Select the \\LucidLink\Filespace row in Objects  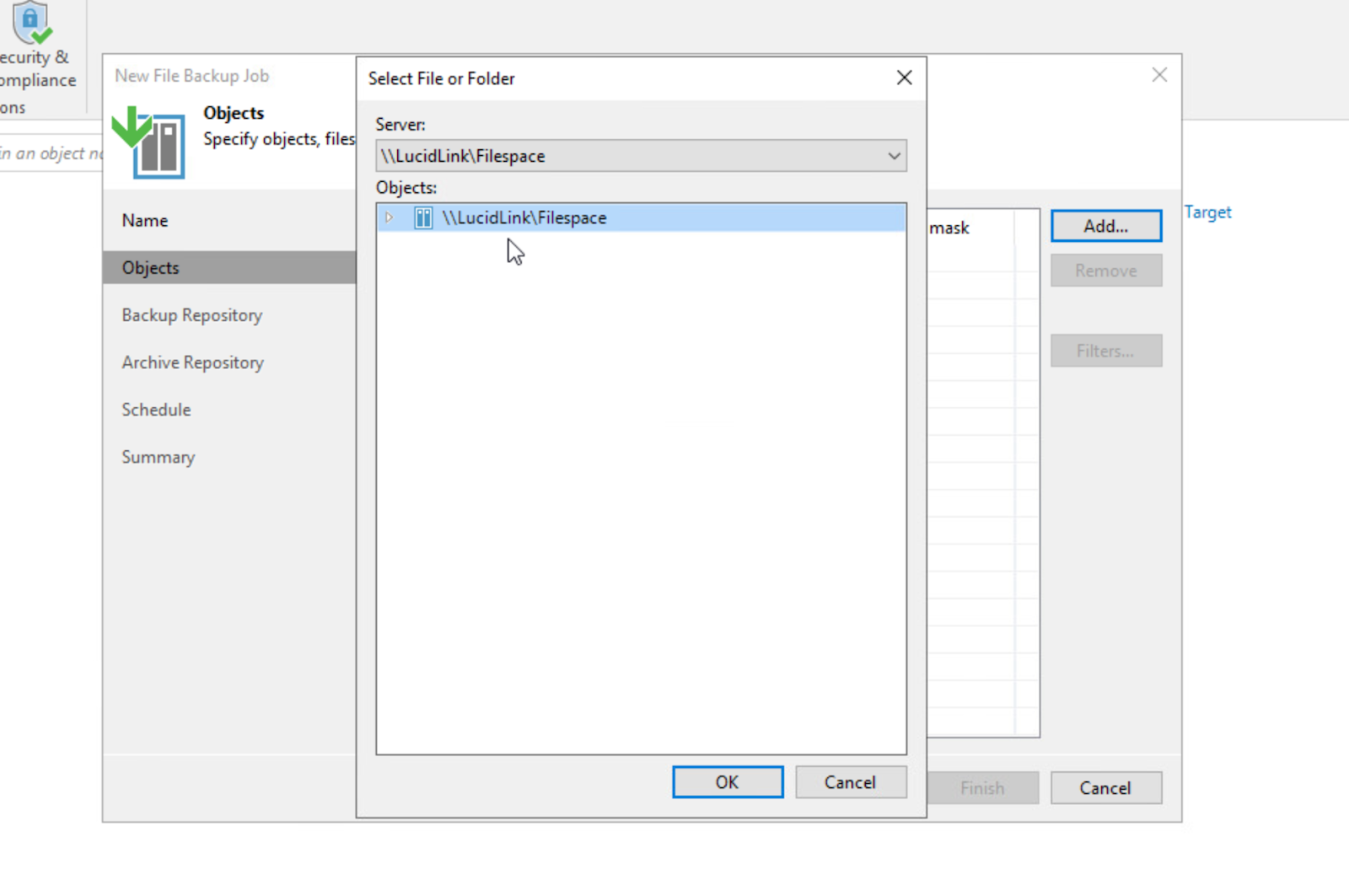pyautogui.click(x=641, y=217)
